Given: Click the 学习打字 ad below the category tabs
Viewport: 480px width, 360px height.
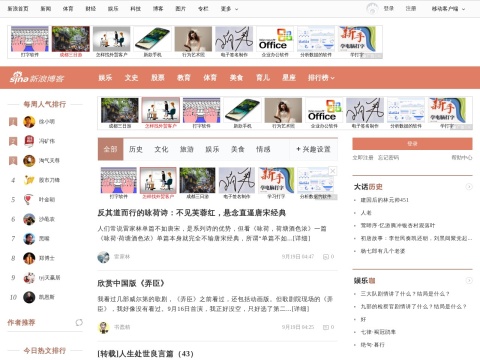Looking at the screenshot, I should [x=276, y=183].
